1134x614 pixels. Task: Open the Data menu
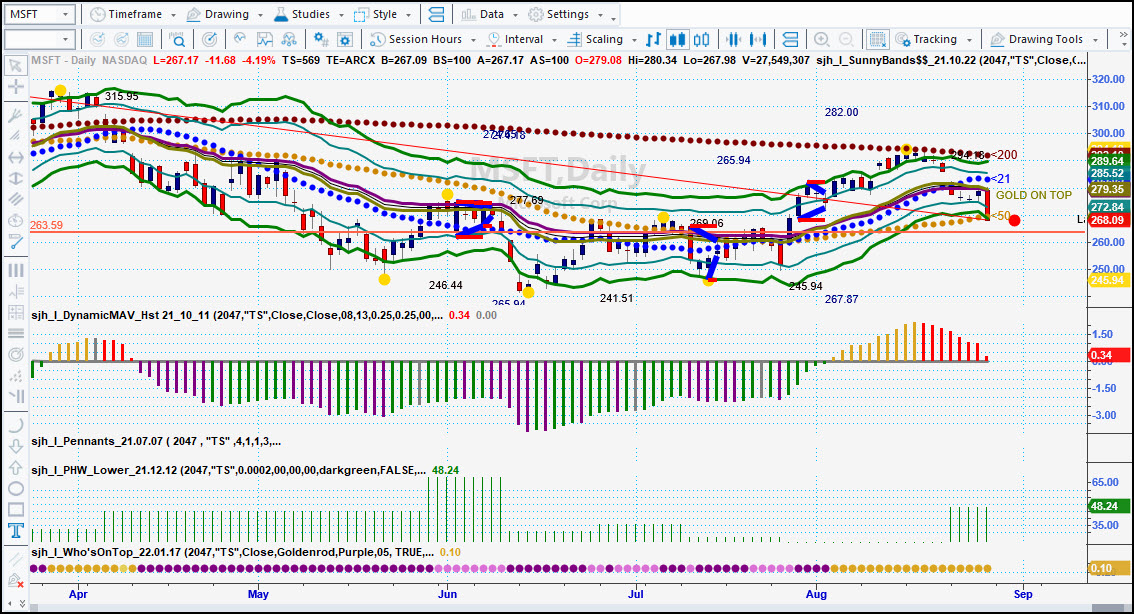[489, 14]
